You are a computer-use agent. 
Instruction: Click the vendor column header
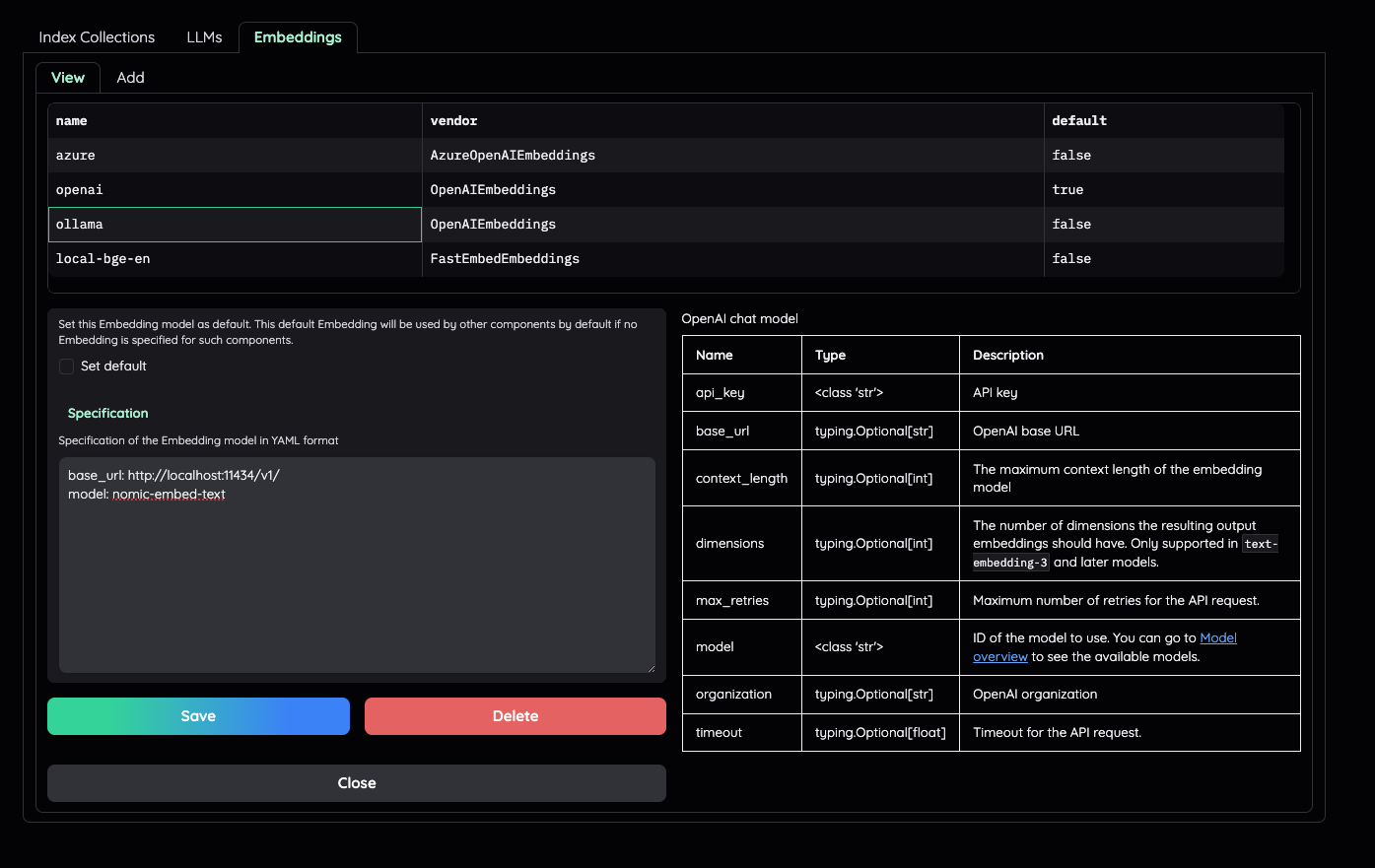[731, 121]
